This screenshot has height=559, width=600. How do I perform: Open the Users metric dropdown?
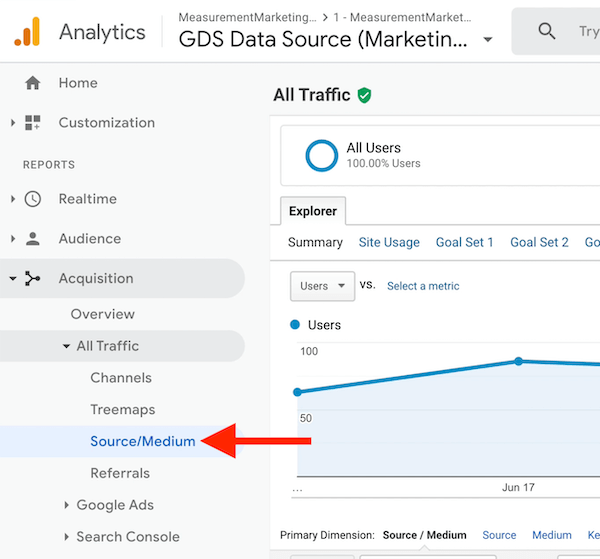322,286
